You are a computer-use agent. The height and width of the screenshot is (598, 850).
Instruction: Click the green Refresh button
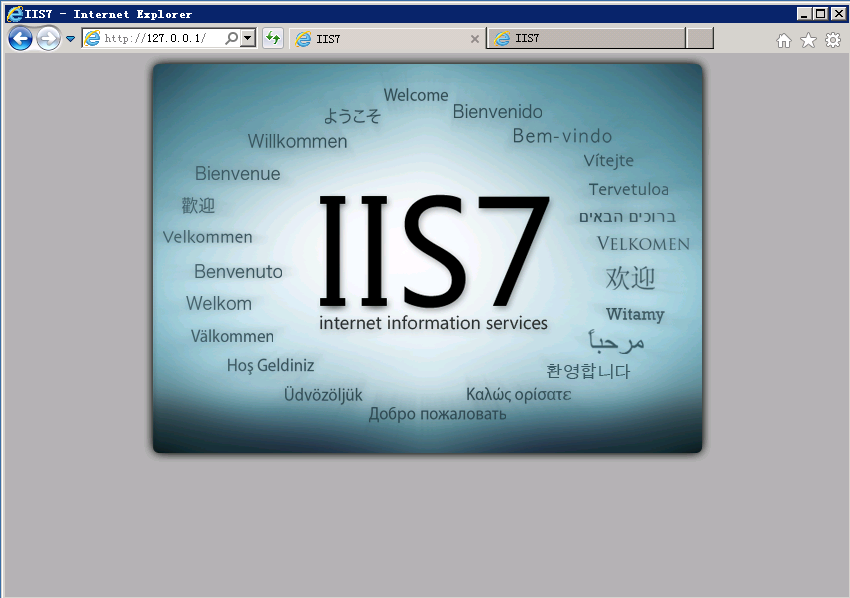coord(273,38)
